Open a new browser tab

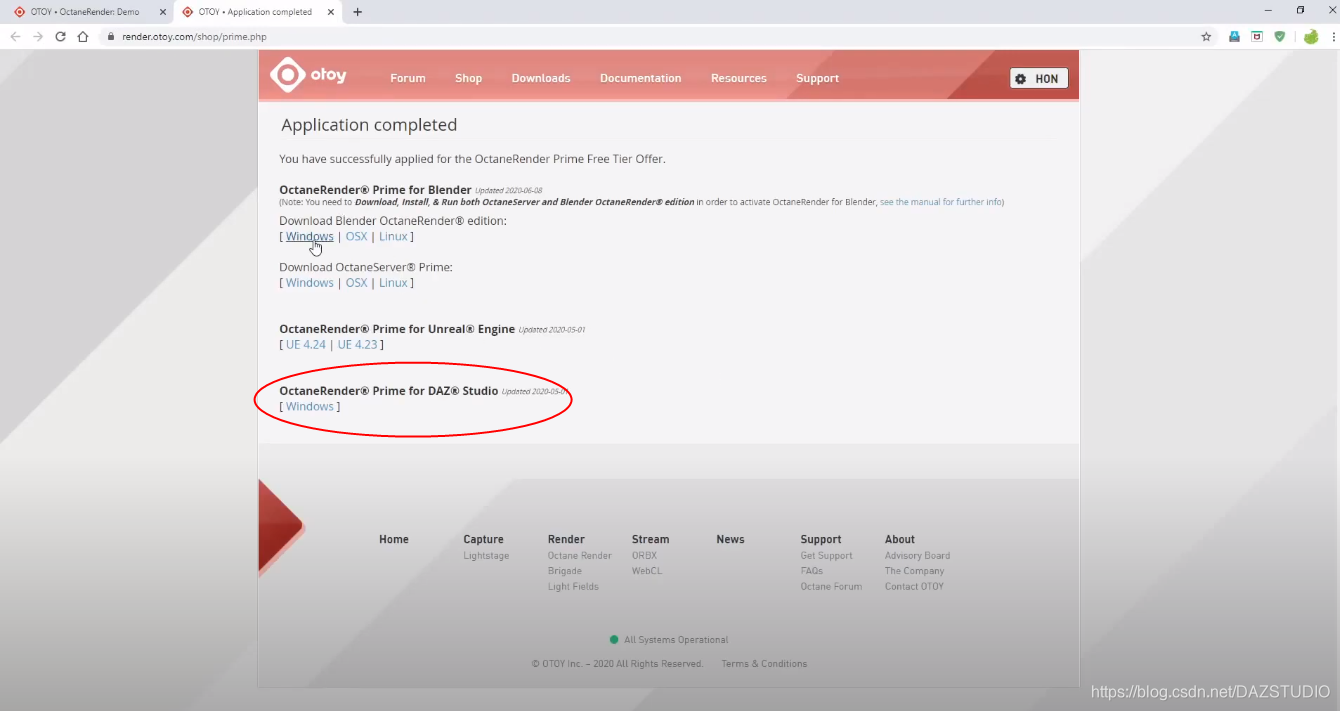pyautogui.click(x=358, y=12)
